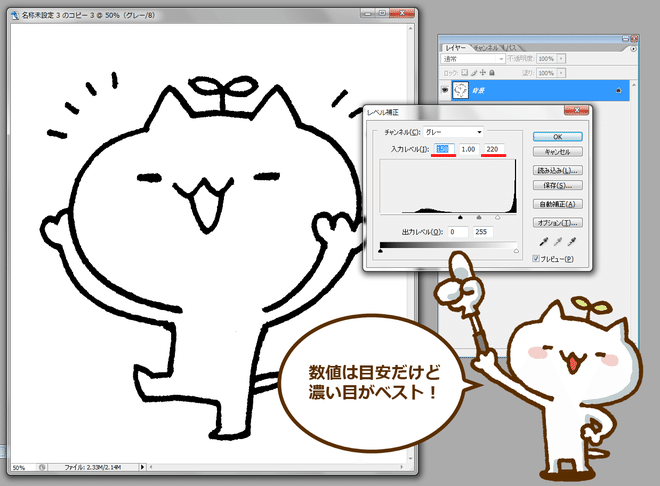This screenshot has height=486, width=660.
Task: Click the lock transparent pixels icon
Action: (464, 73)
